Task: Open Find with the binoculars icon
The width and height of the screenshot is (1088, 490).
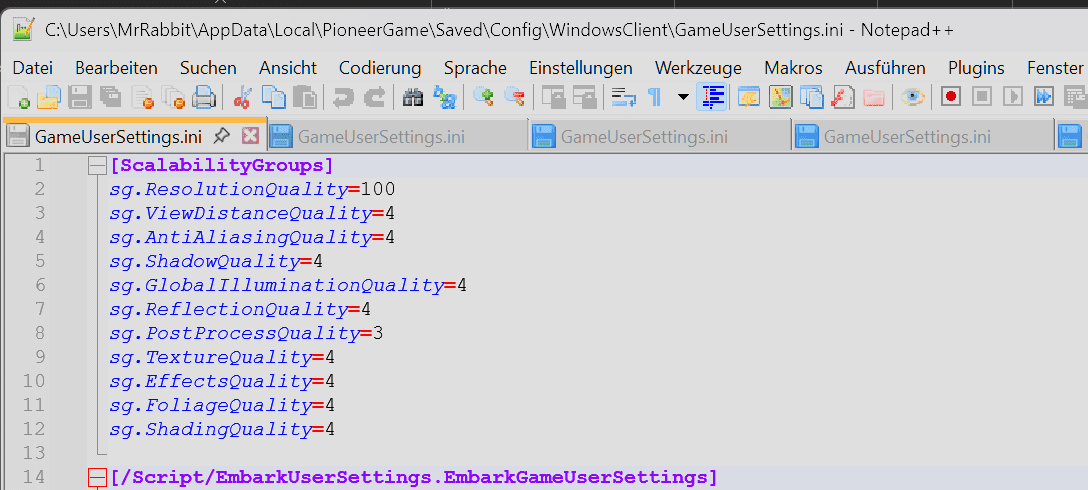Action: coord(413,97)
